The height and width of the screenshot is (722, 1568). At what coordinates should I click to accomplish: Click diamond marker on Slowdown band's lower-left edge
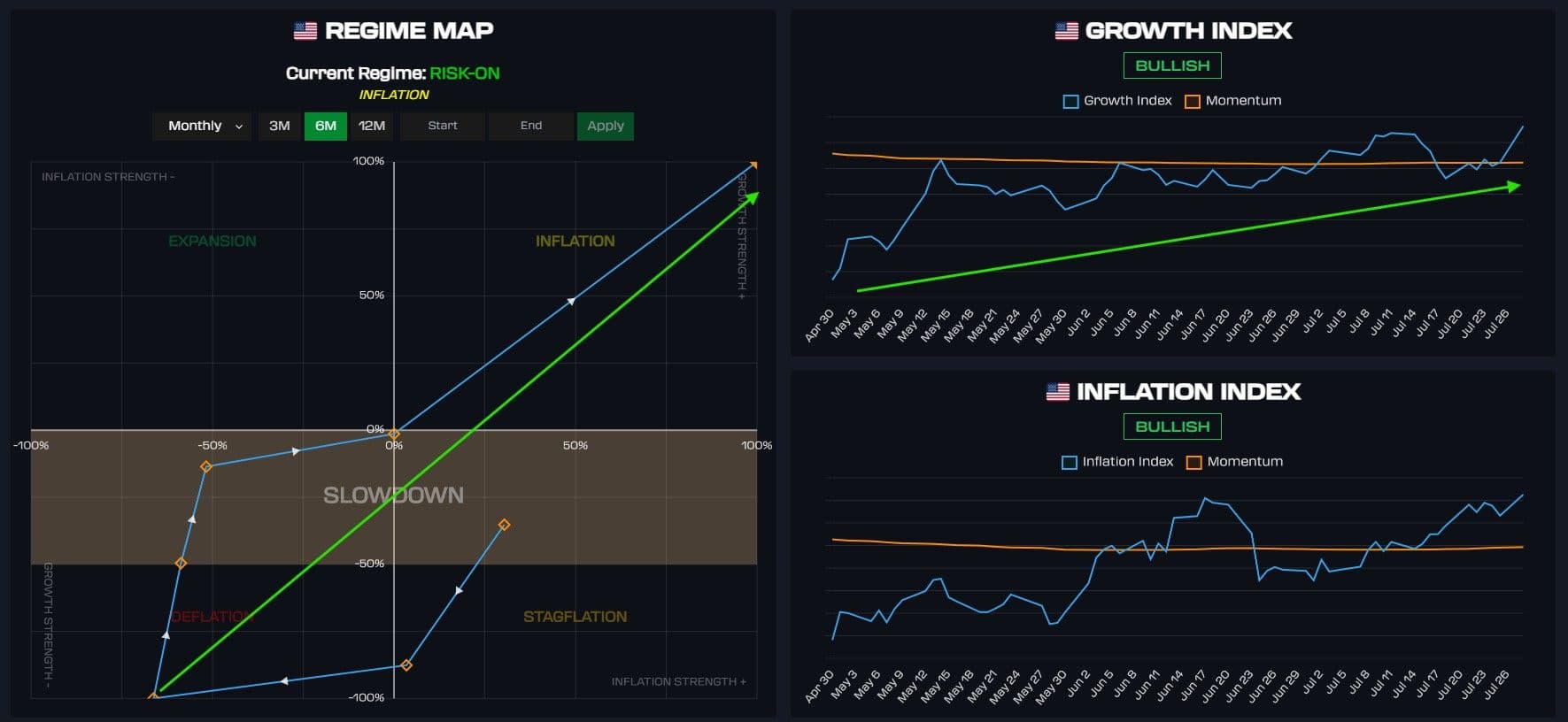[x=181, y=564]
